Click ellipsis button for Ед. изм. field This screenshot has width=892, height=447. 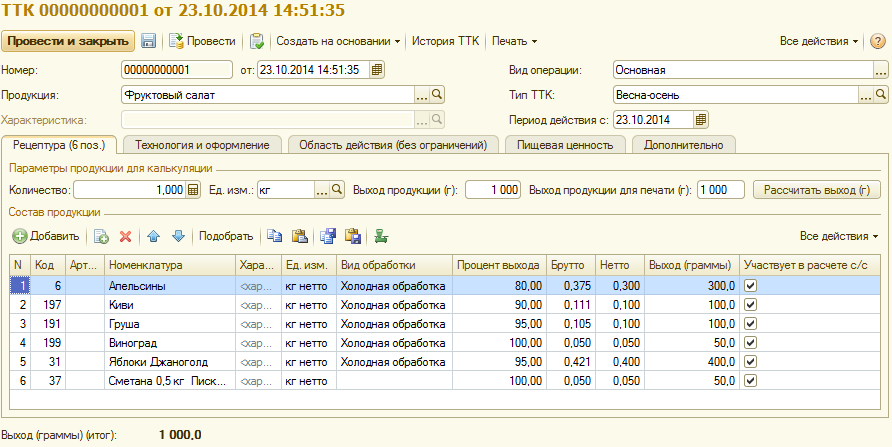point(323,190)
